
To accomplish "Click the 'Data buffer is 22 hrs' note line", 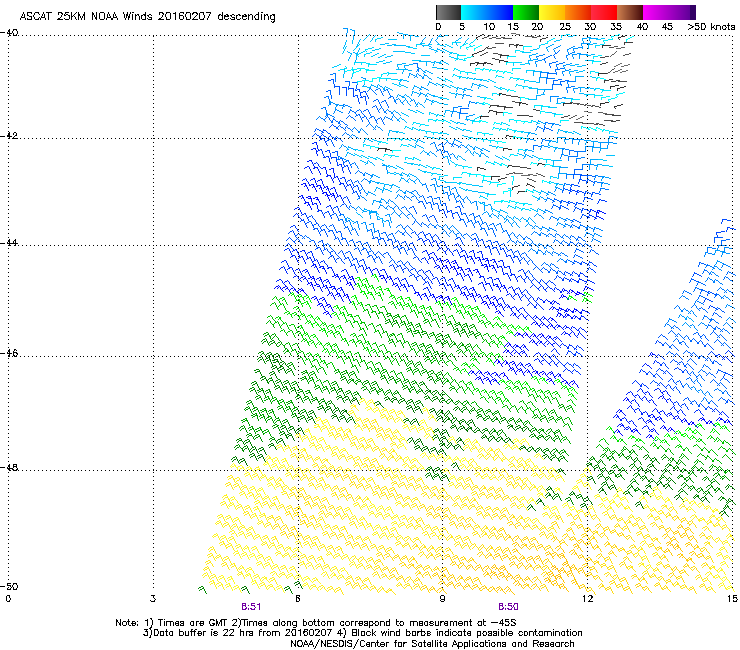I will [x=362, y=633].
